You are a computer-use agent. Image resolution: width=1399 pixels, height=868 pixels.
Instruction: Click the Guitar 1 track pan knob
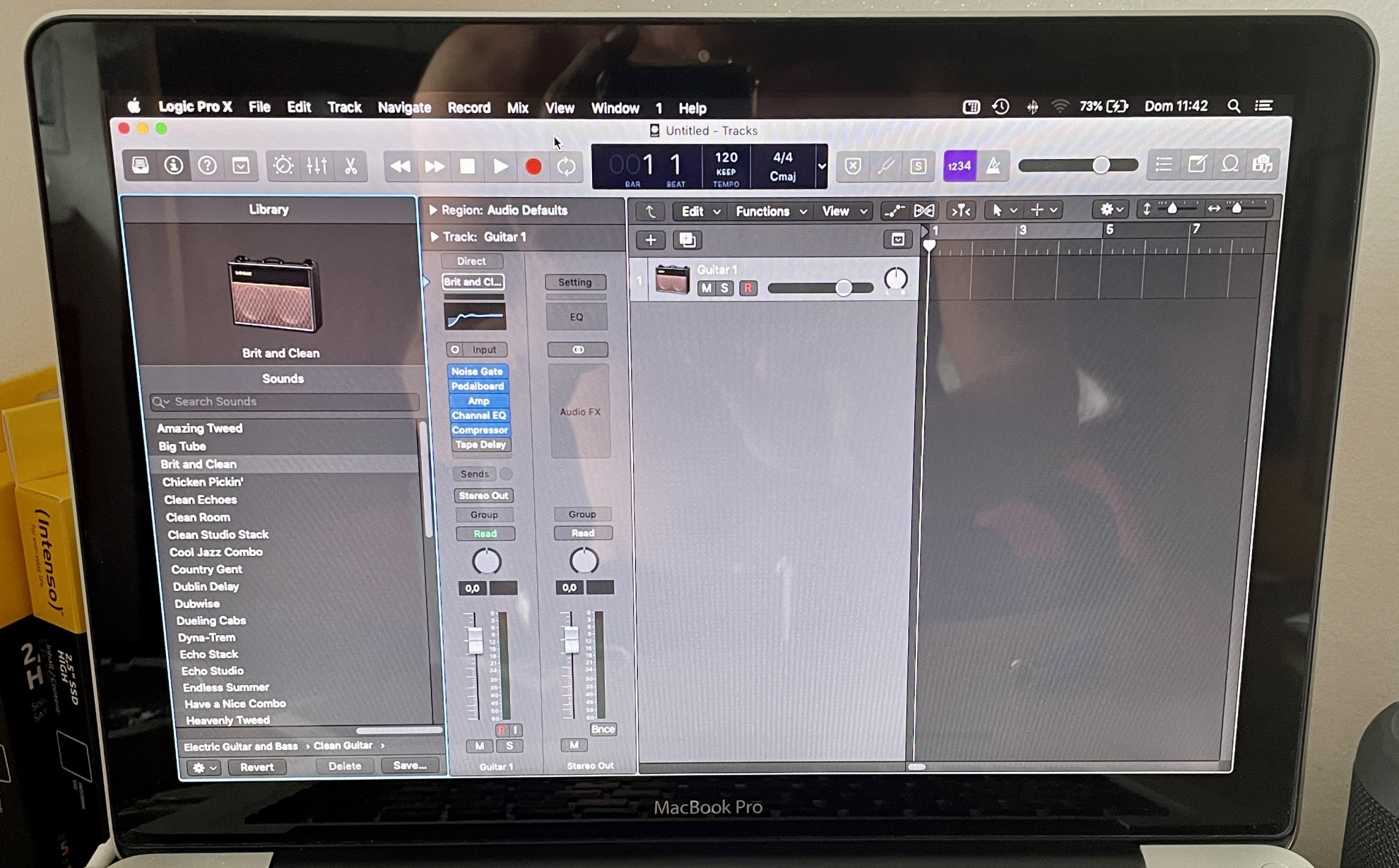pos(896,279)
